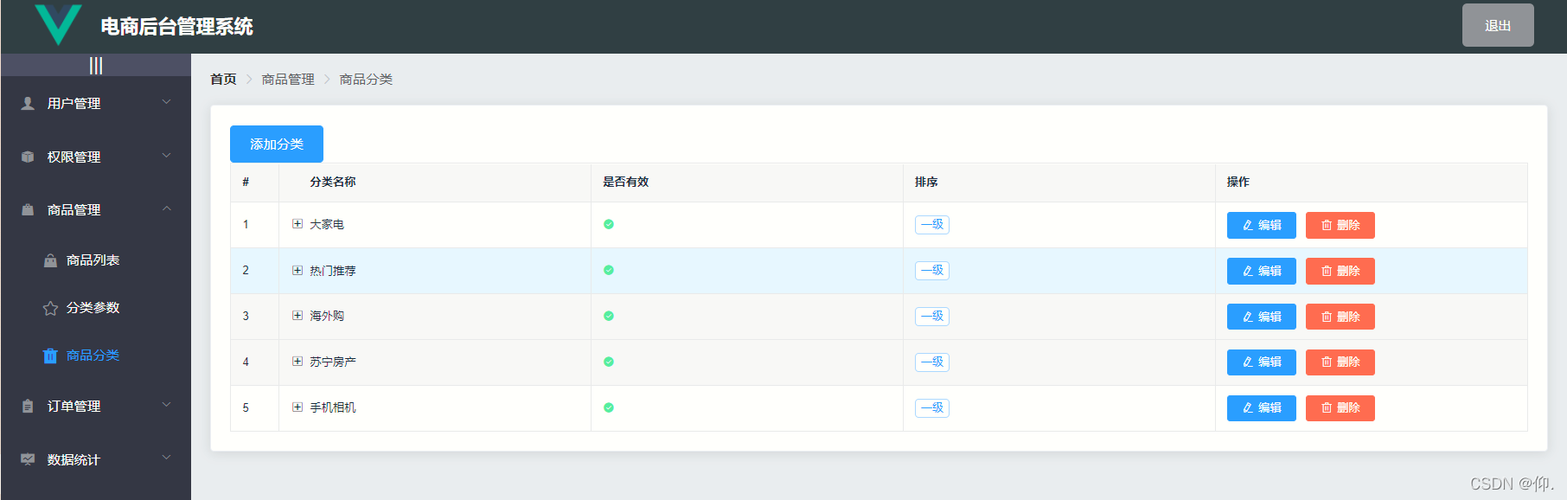Collapse sidebar using the three-bar toggle
The width and height of the screenshot is (1567, 500).
pos(95,65)
